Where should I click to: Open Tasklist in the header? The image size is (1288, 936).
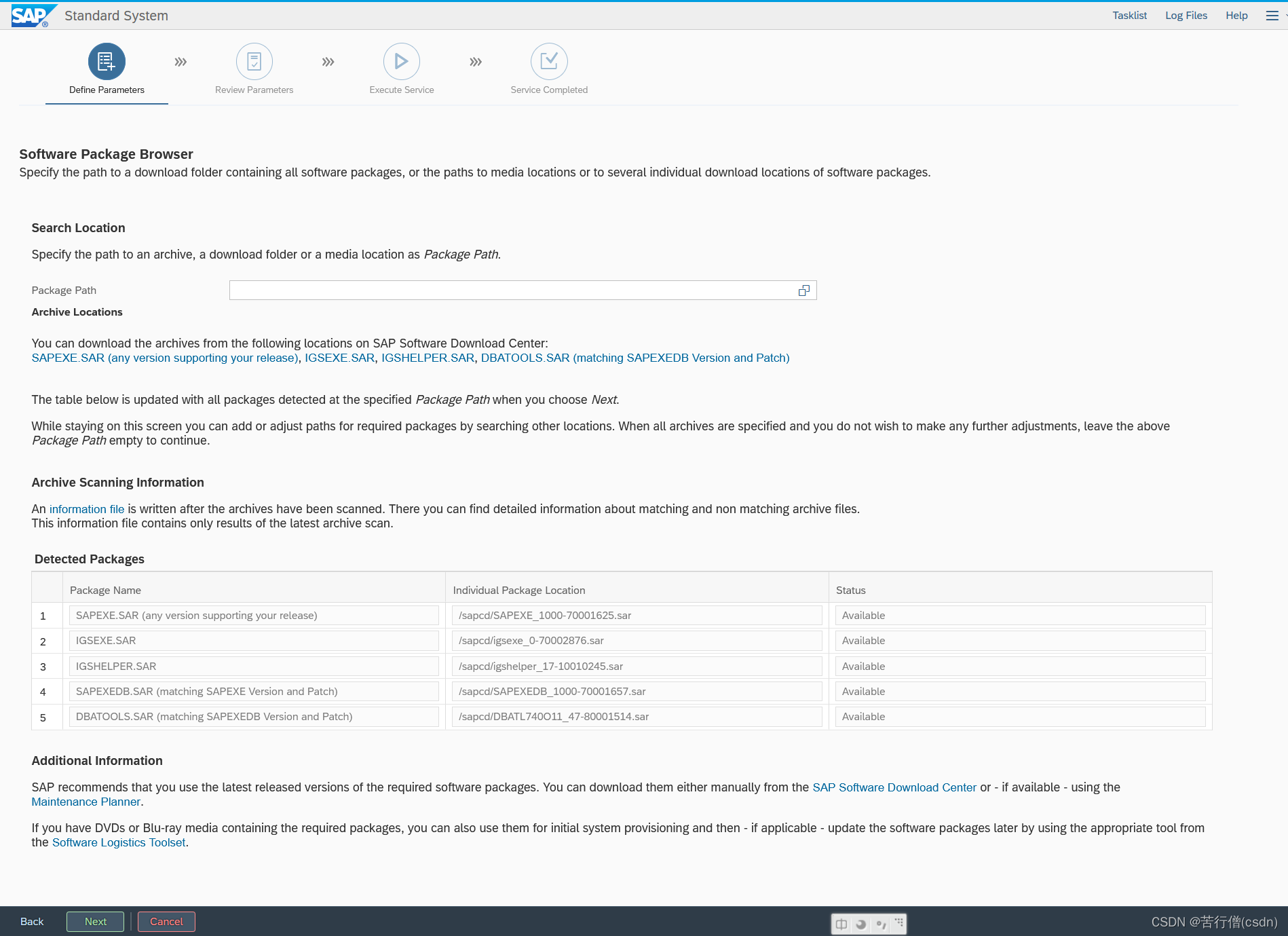tap(1130, 16)
